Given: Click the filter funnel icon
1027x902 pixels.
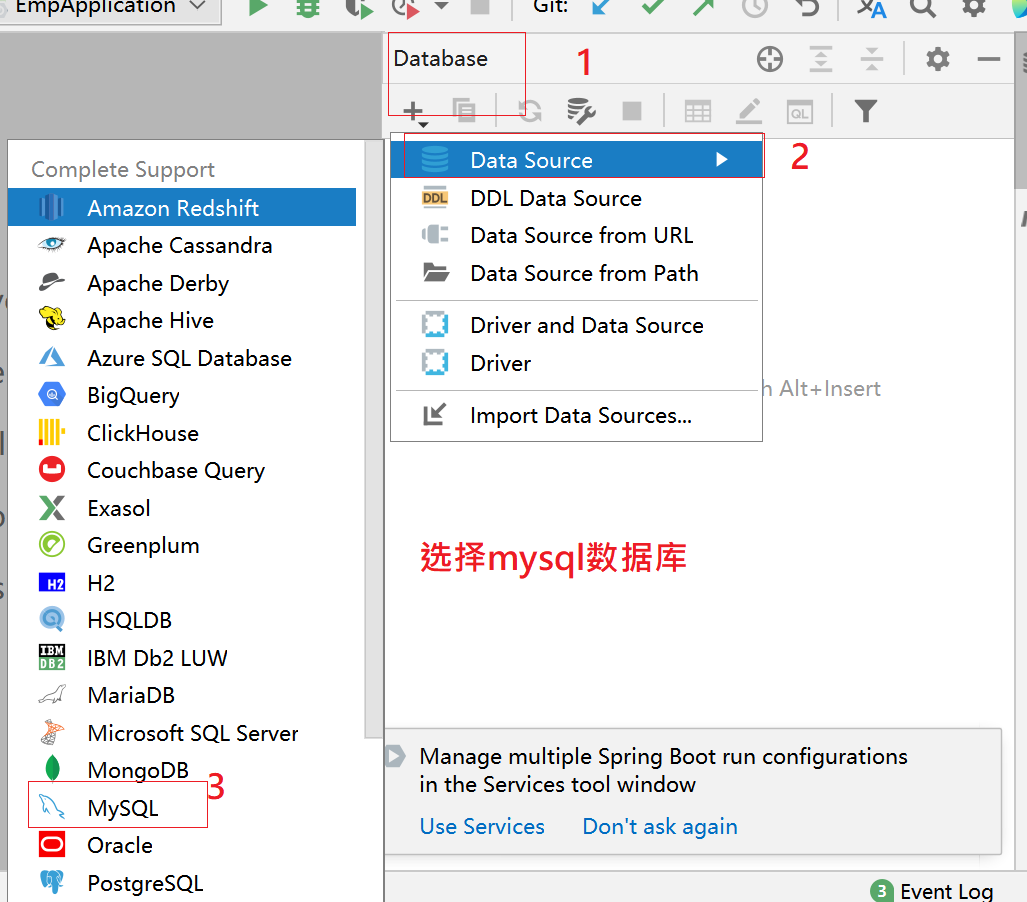Looking at the screenshot, I should (x=866, y=111).
